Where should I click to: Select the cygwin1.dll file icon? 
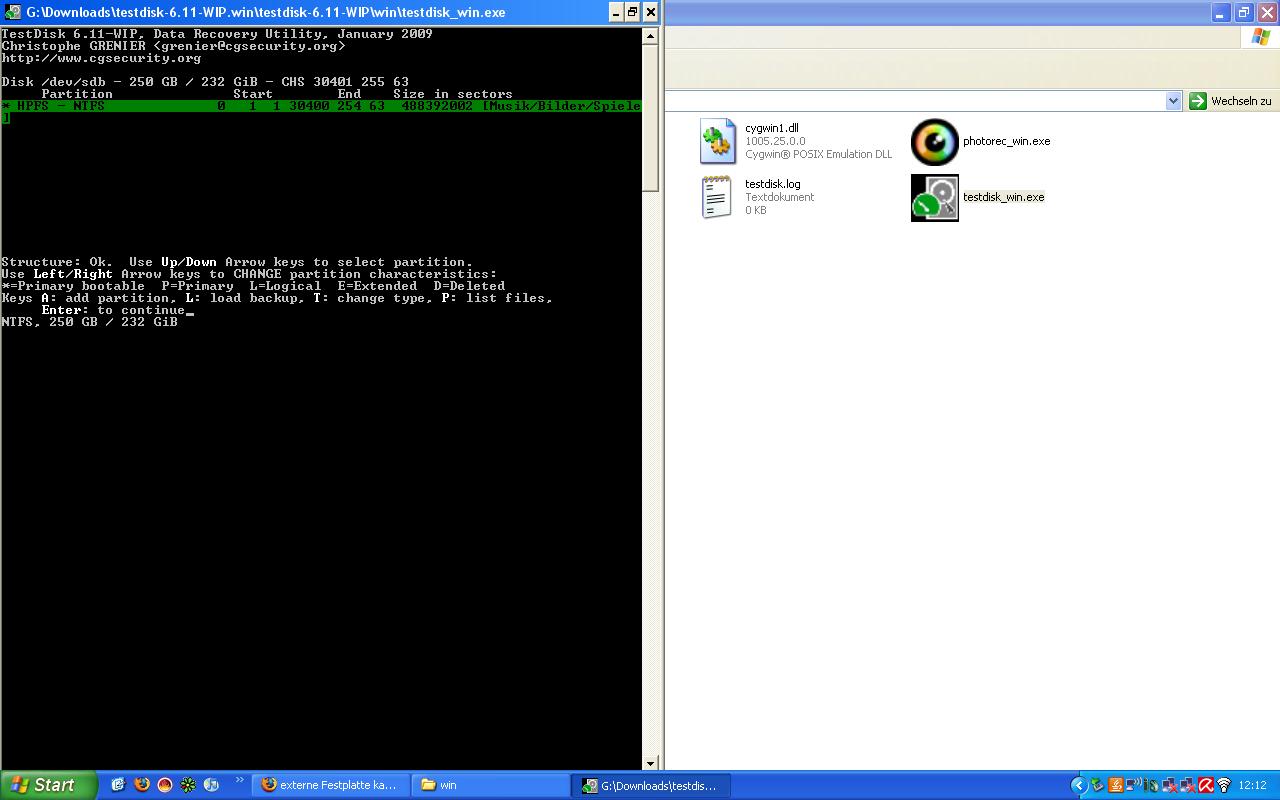pyautogui.click(x=718, y=142)
